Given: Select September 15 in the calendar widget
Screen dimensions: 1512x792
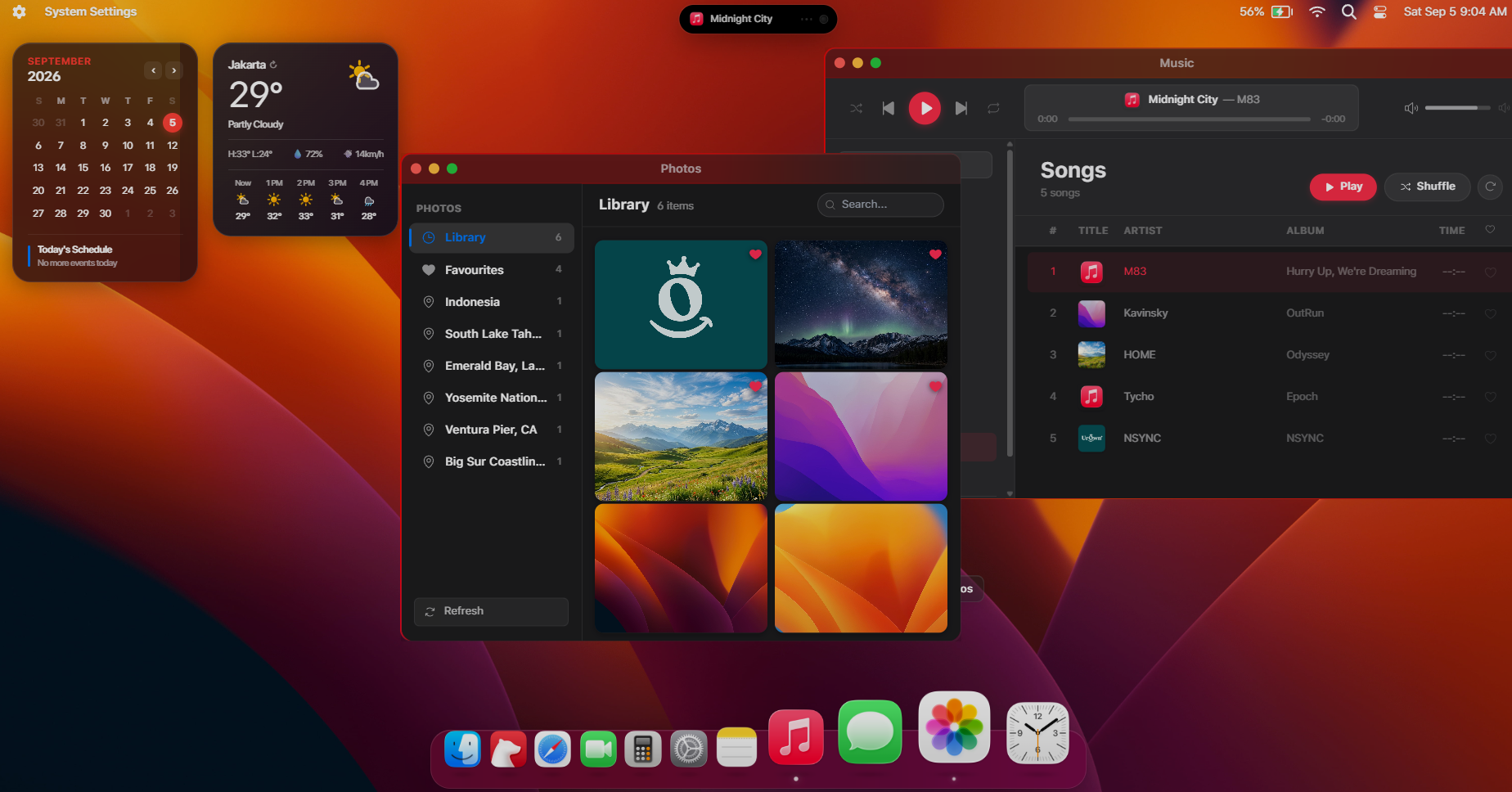Looking at the screenshot, I should tap(83, 168).
